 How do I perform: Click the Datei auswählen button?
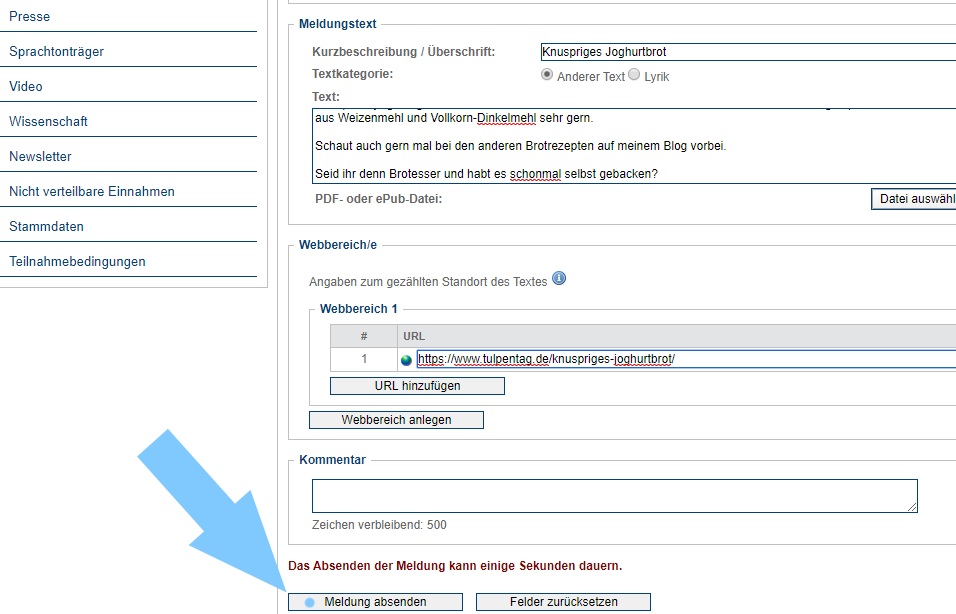(913, 199)
